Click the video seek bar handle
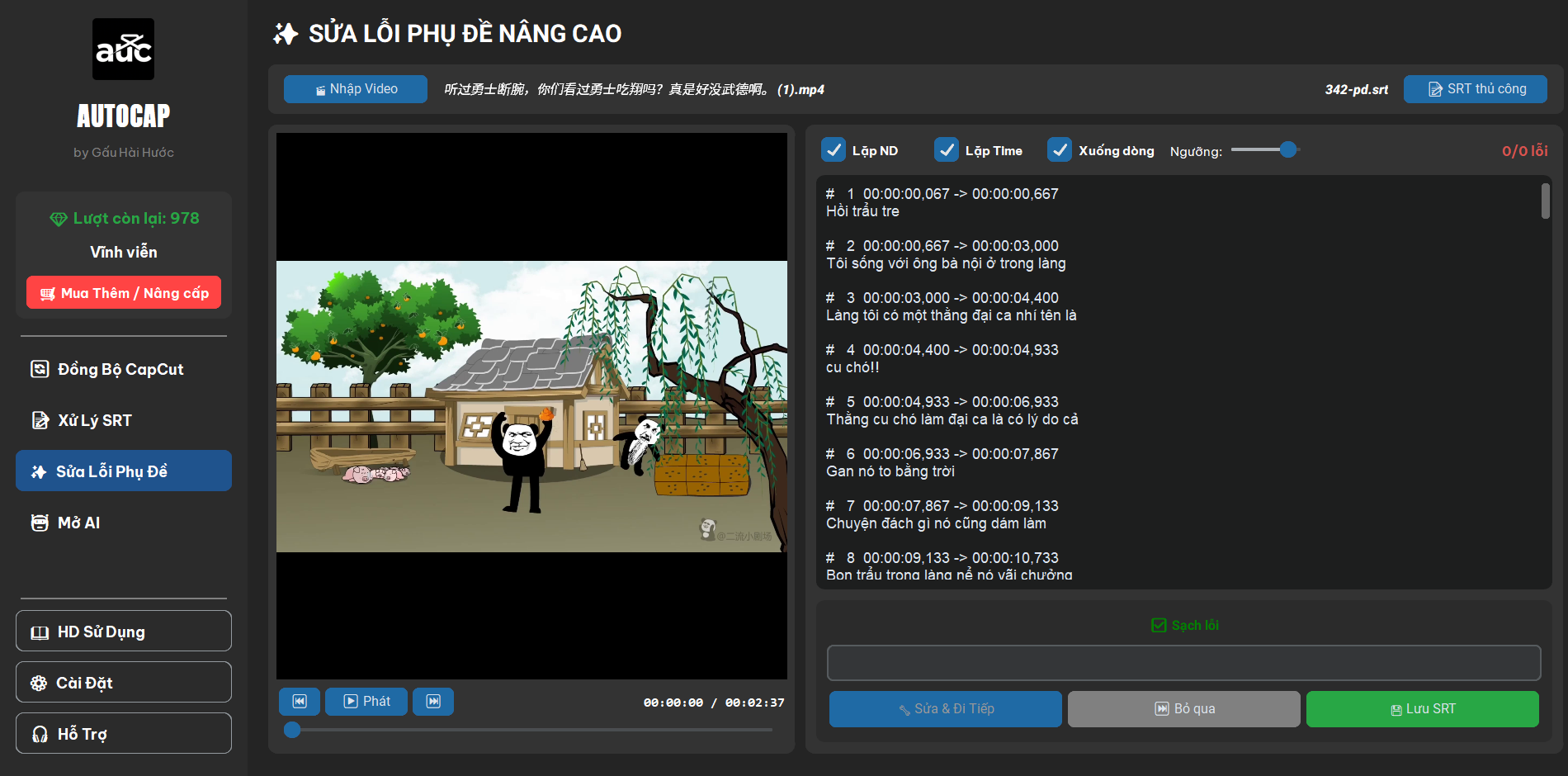 click(292, 730)
